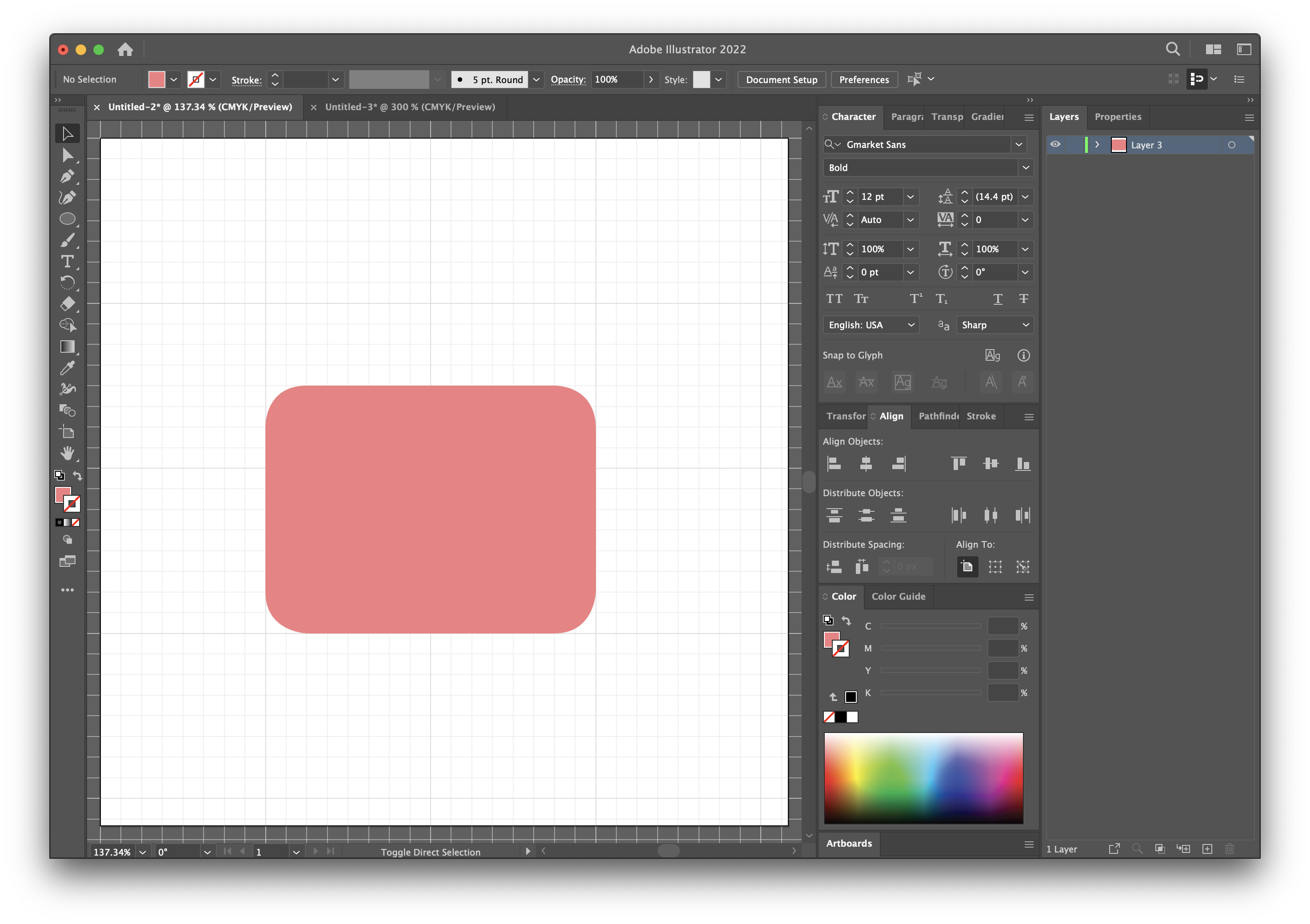Viewport: 1310px width, 924px height.
Task: Select the Eraser tool
Action: 68,303
